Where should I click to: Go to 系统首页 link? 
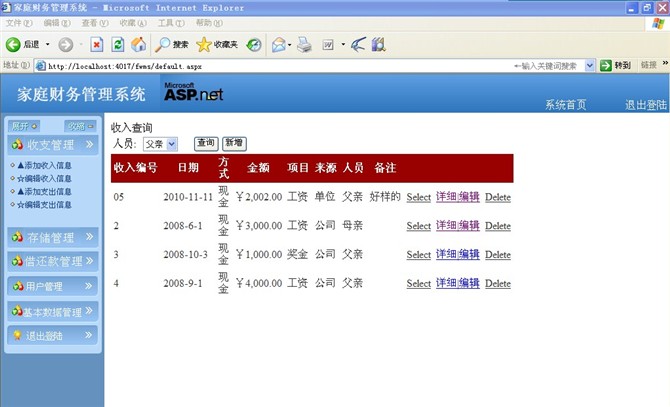tap(565, 105)
